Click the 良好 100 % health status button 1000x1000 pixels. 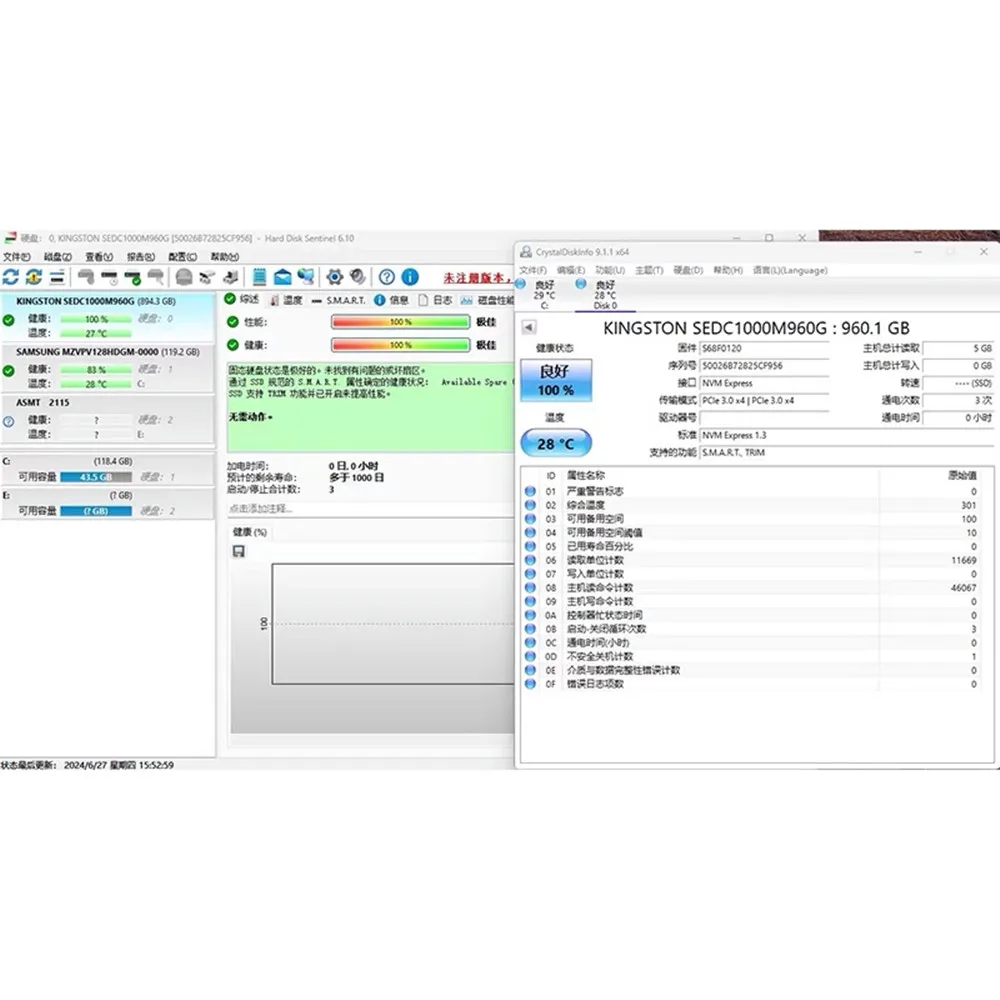click(556, 380)
